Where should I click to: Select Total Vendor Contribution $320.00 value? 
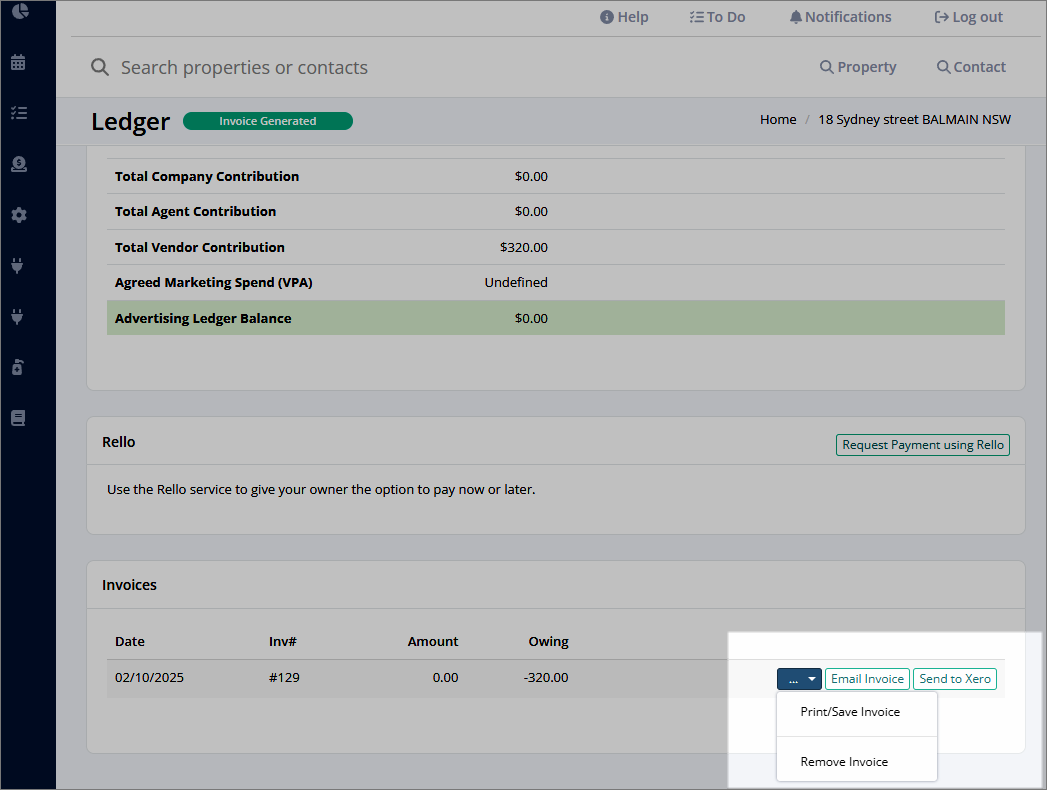524,248
